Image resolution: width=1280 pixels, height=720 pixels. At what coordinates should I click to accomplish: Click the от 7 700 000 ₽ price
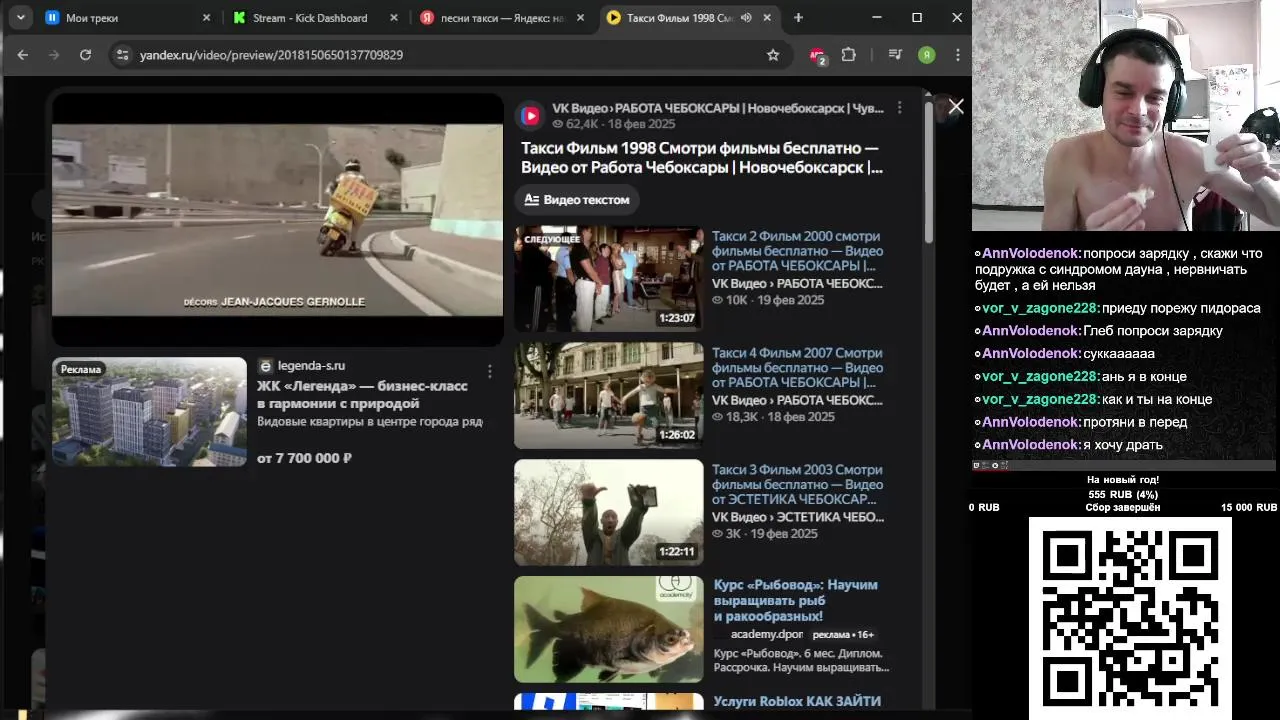(x=304, y=458)
